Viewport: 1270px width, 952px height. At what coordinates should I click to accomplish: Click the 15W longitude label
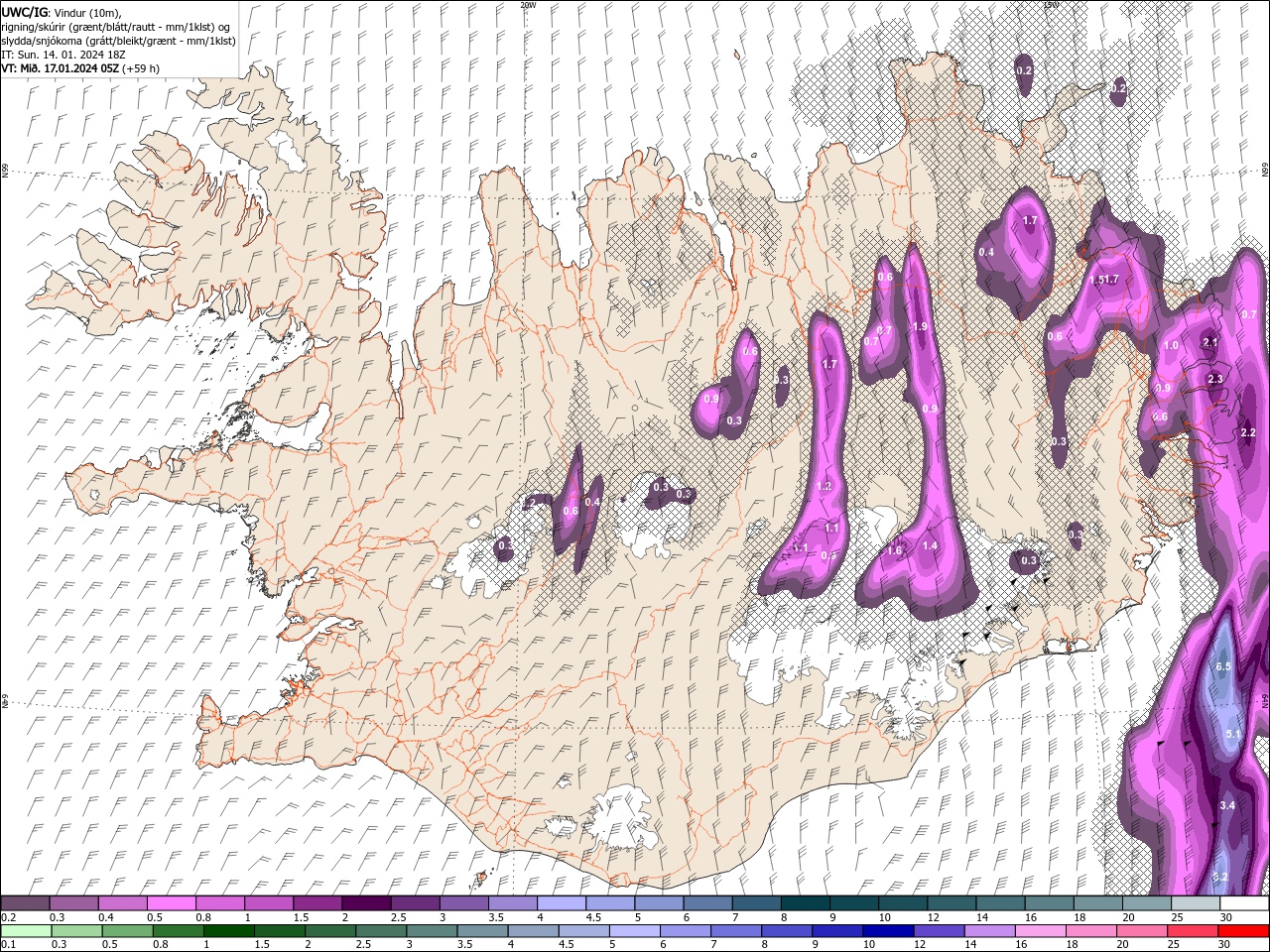pyautogui.click(x=1051, y=5)
